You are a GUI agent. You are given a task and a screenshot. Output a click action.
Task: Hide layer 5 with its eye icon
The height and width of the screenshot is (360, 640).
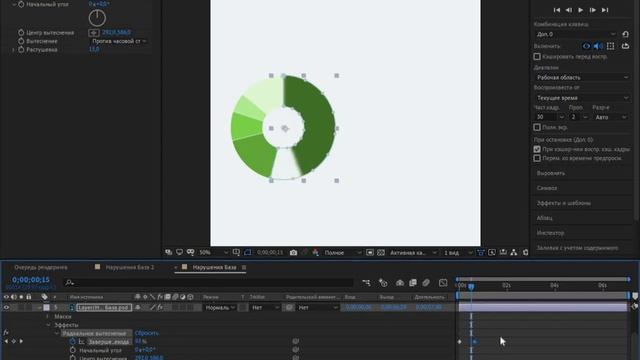(x=6, y=307)
